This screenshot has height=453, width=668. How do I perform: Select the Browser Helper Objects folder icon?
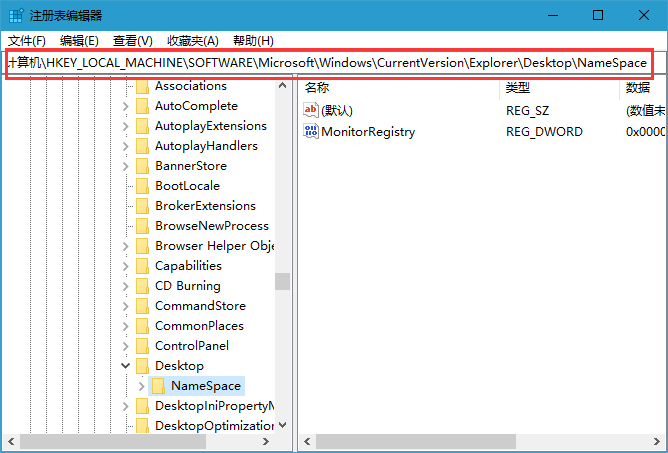pyautogui.click(x=142, y=246)
